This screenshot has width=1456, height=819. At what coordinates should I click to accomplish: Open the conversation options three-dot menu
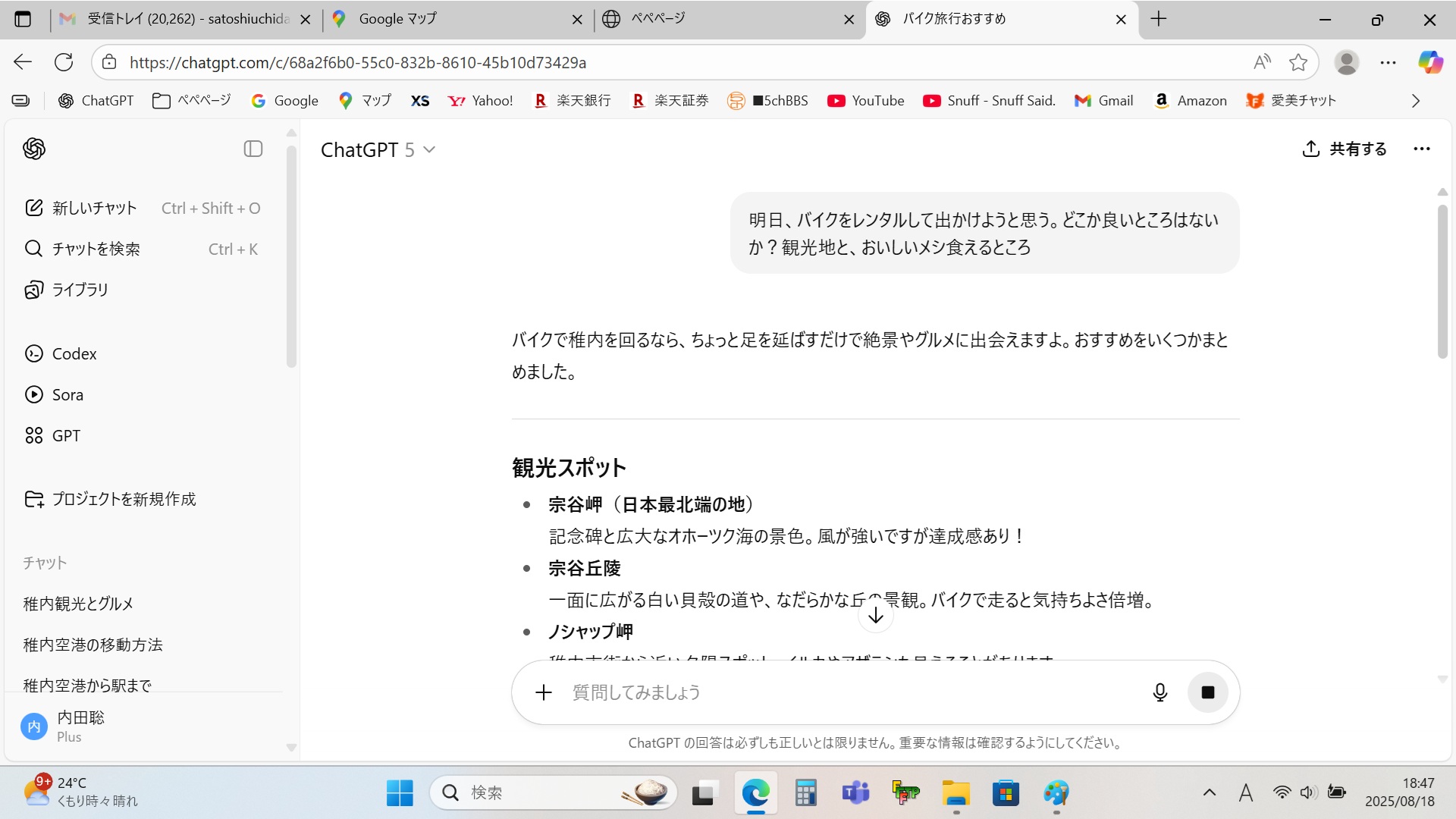click(x=1422, y=149)
